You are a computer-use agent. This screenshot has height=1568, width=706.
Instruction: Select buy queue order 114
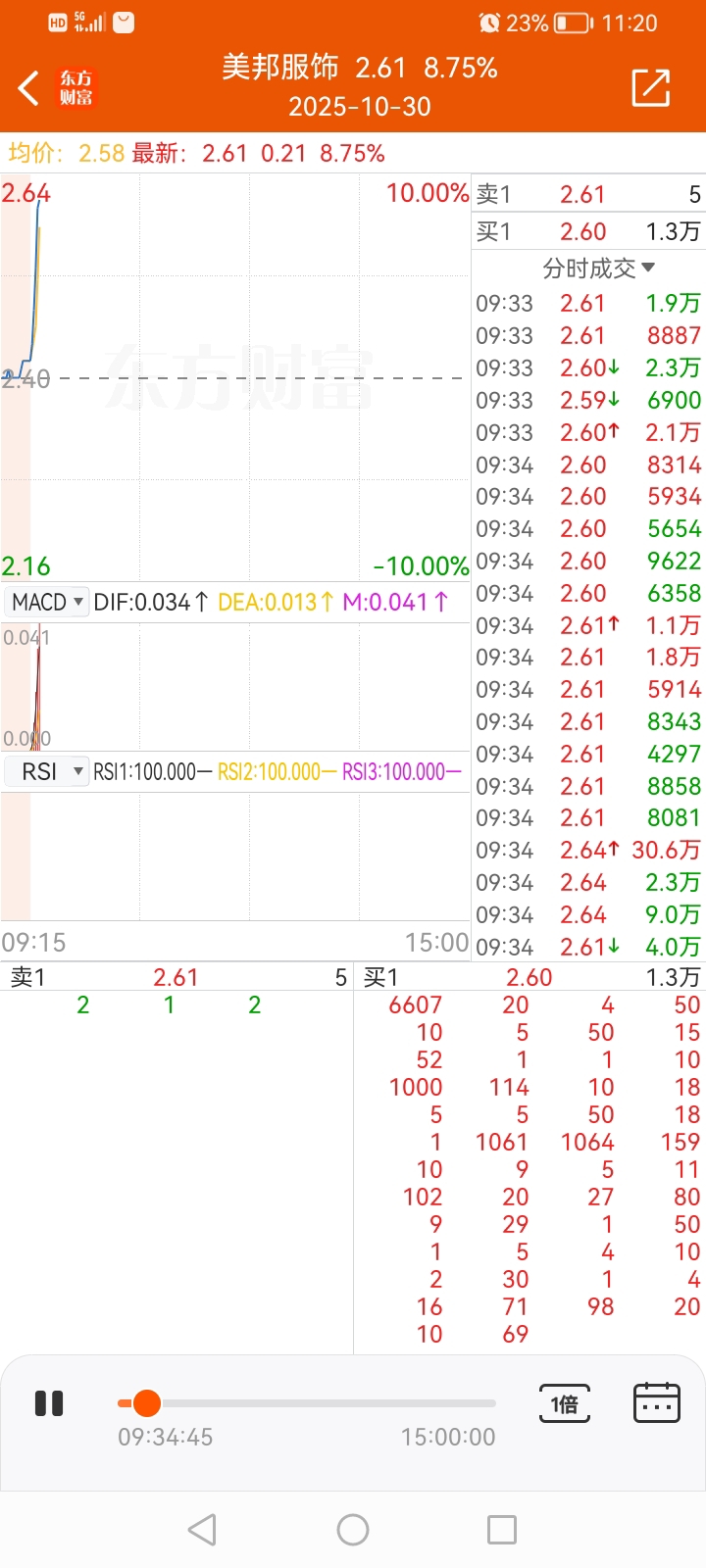[x=509, y=1087]
